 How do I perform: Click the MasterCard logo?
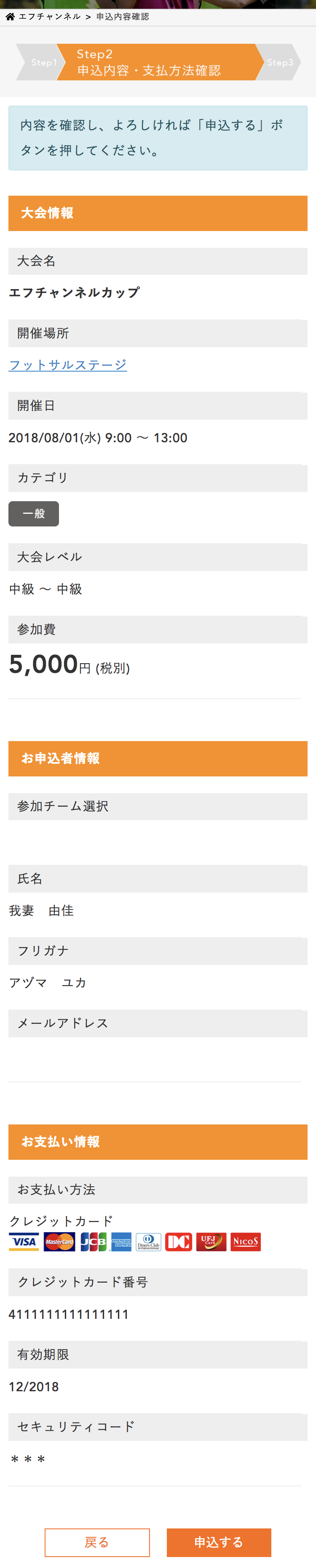coord(60,1242)
